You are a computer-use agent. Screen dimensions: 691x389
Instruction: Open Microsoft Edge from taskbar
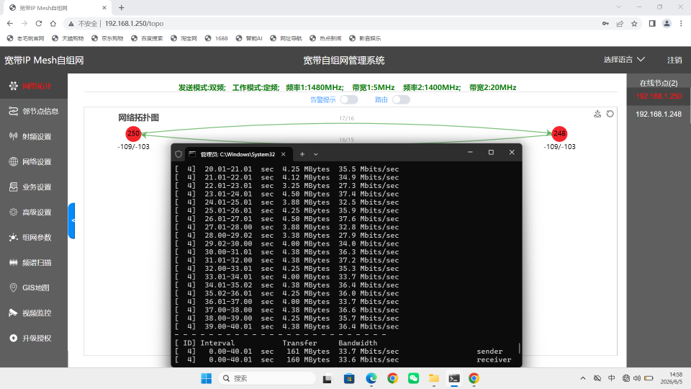[371, 378]
